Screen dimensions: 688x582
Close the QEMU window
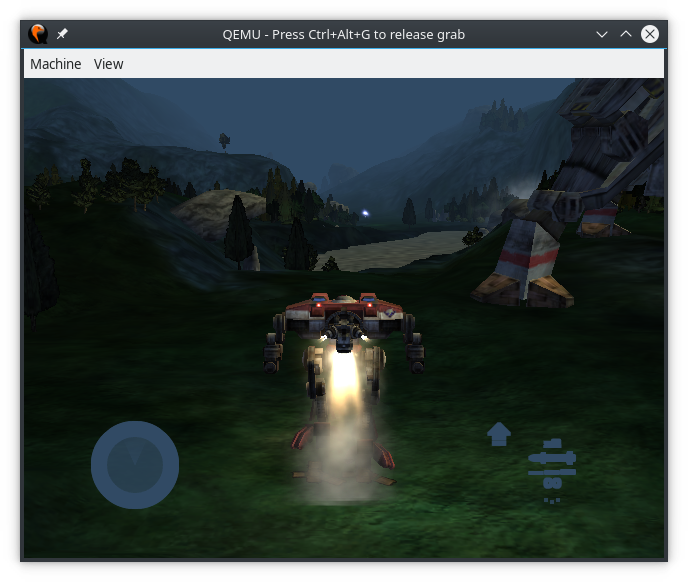click(x=650, y=34)
